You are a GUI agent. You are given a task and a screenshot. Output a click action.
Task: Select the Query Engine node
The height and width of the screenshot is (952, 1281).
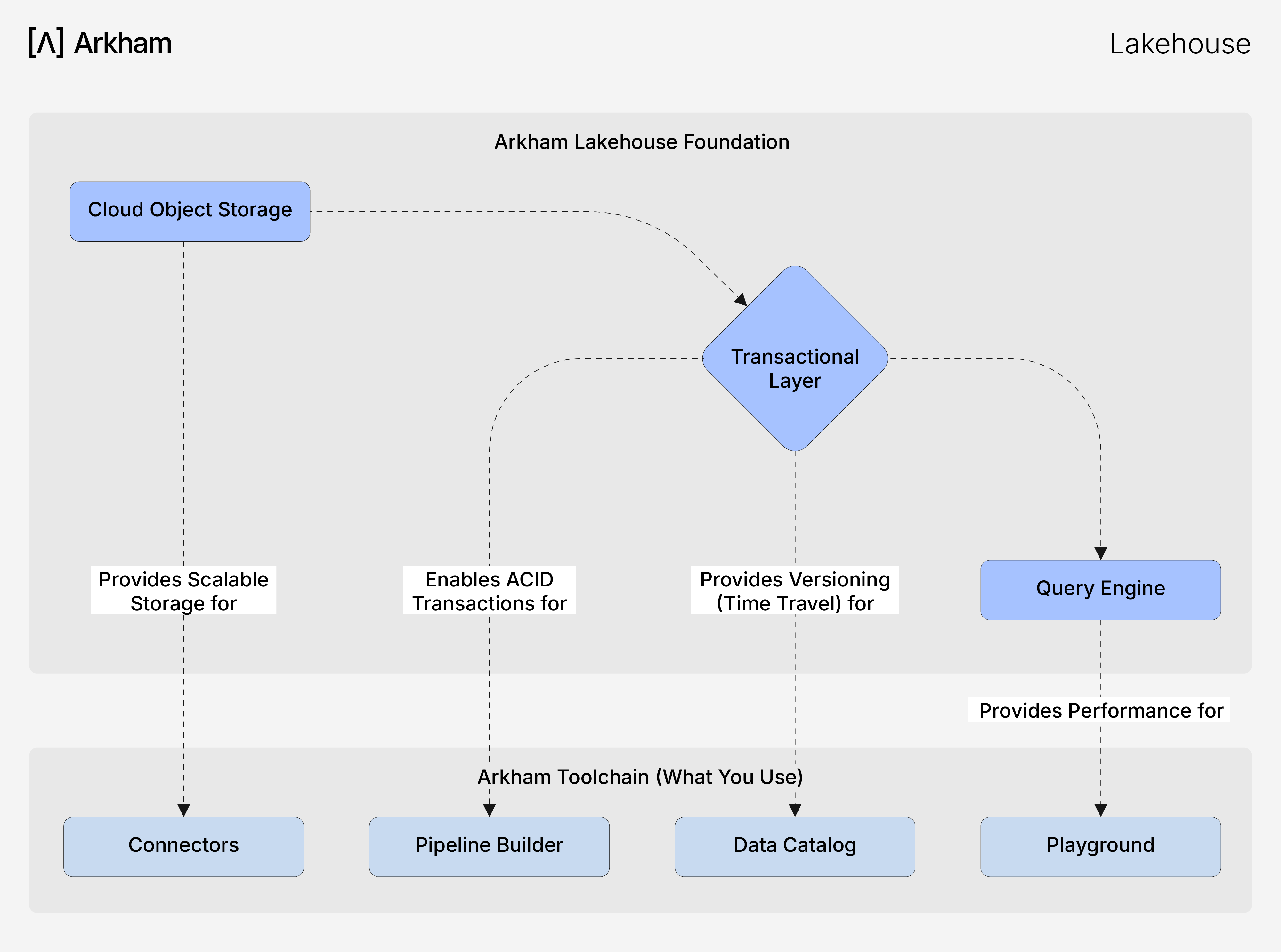pos(1101,590)
